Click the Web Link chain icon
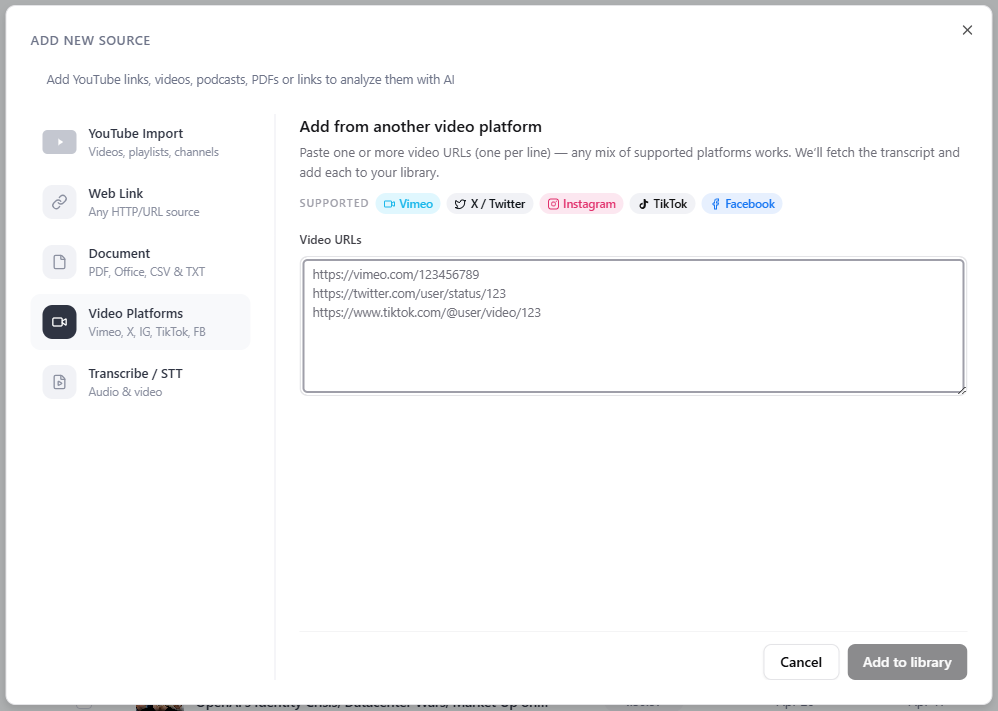Image resolution: width=998 pixels, height=711 pixels. 59,202
